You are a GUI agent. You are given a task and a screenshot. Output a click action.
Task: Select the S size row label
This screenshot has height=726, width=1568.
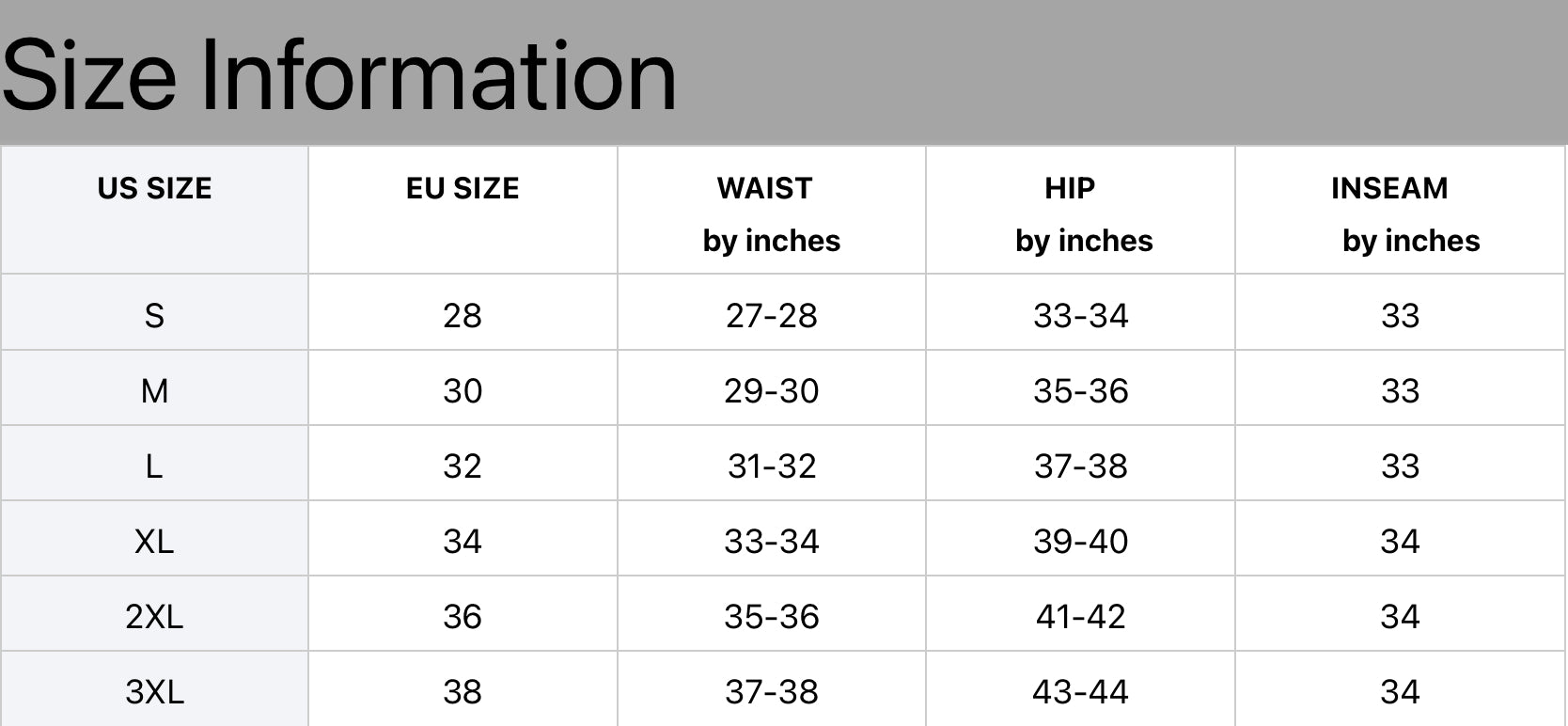pyautogui.click(x=155, y=316)
